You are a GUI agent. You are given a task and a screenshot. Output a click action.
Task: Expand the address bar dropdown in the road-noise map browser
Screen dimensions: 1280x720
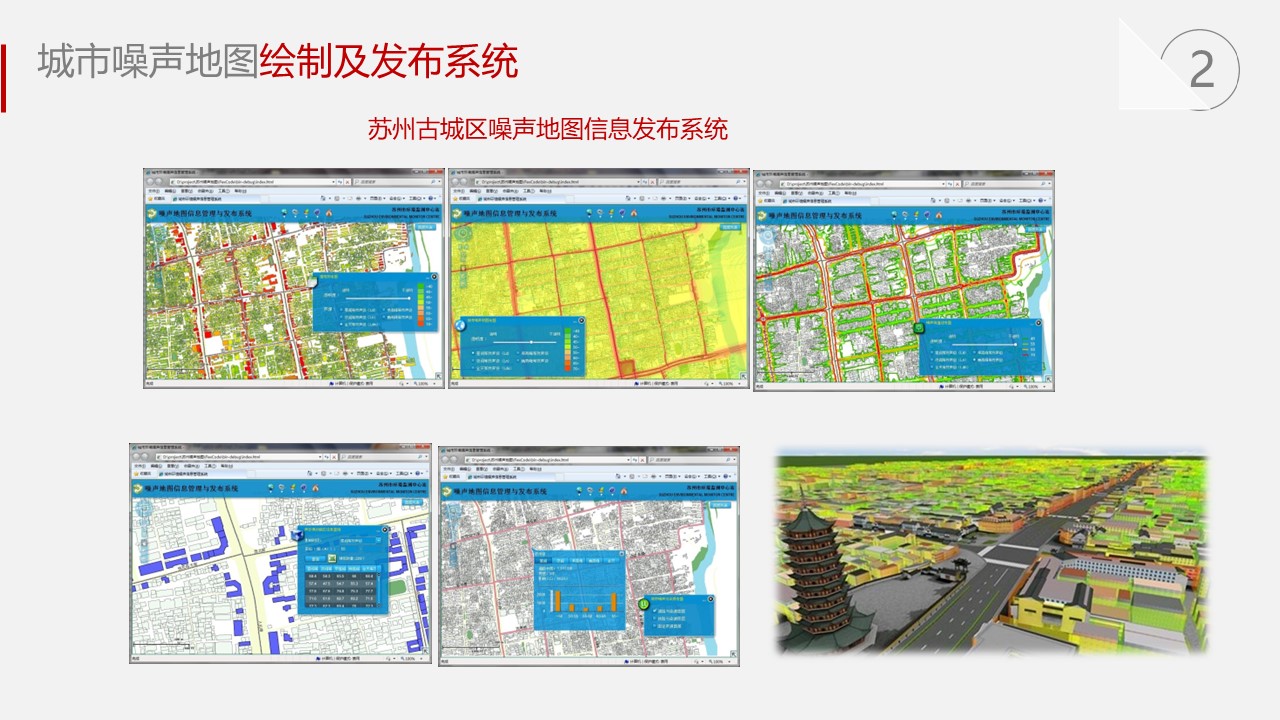pyautogui.click(x=945, y=183)
